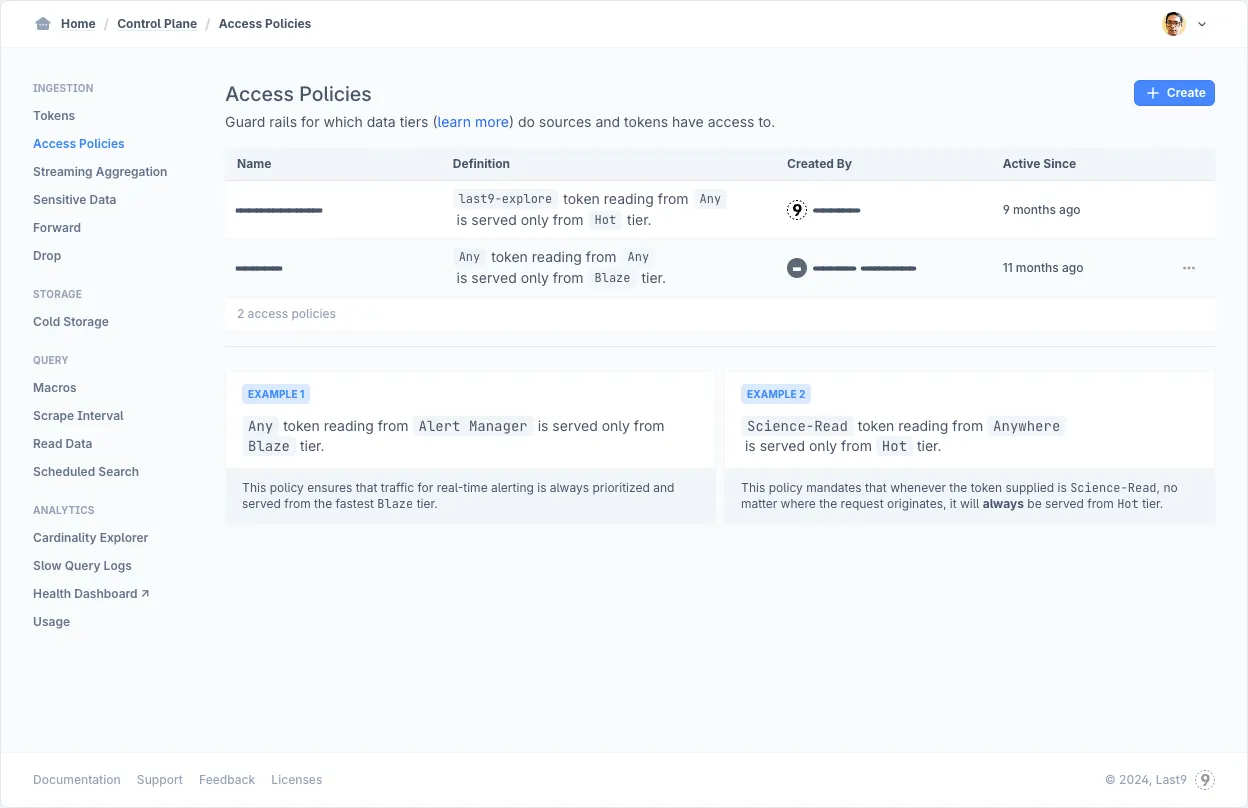Click the Last9 logo in footer
The width and height of the screenshot is (1248, 808).
tap(1205, 780)
